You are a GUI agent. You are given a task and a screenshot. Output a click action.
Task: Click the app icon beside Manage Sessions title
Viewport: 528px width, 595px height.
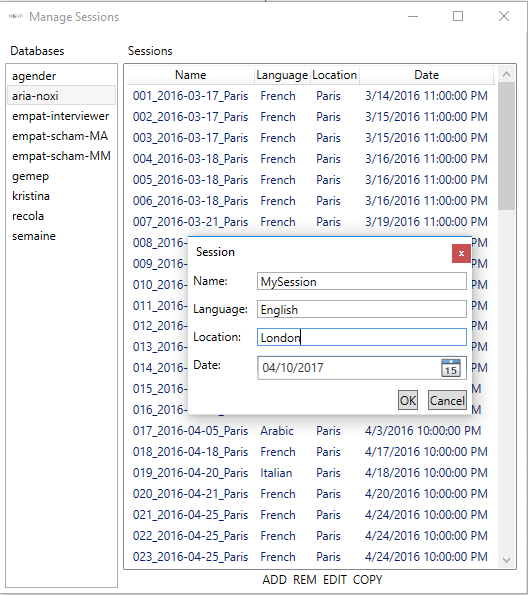[16, 16]
